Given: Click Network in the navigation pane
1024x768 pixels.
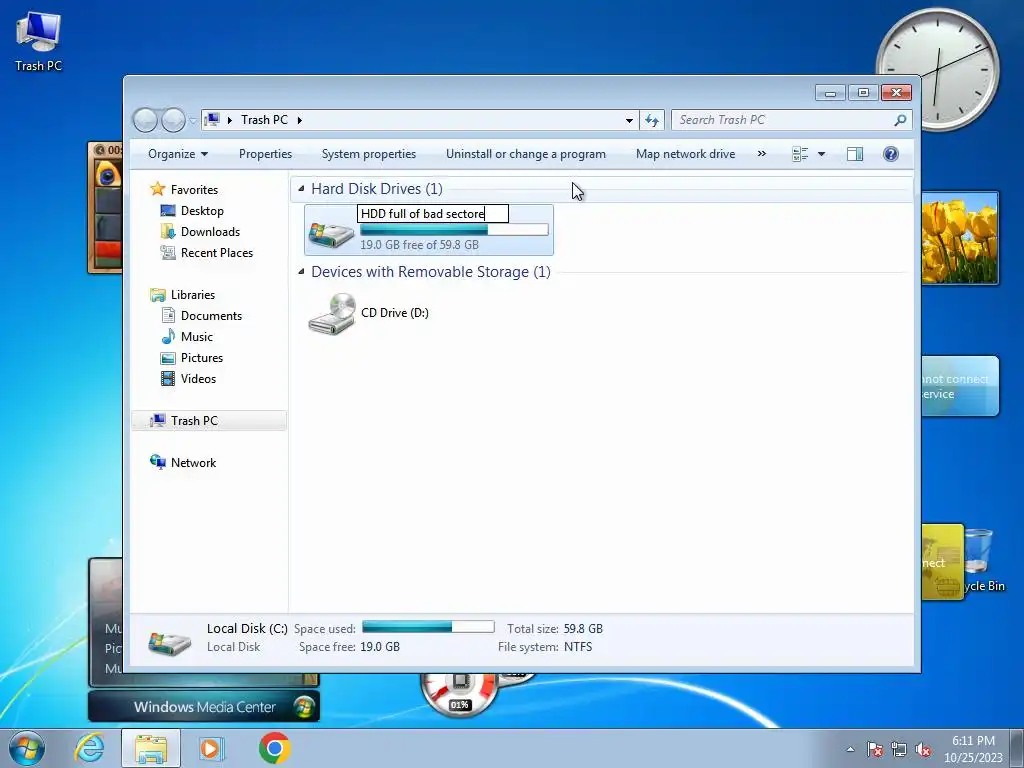Looking at the screenshot, I should tap(193, 463).
